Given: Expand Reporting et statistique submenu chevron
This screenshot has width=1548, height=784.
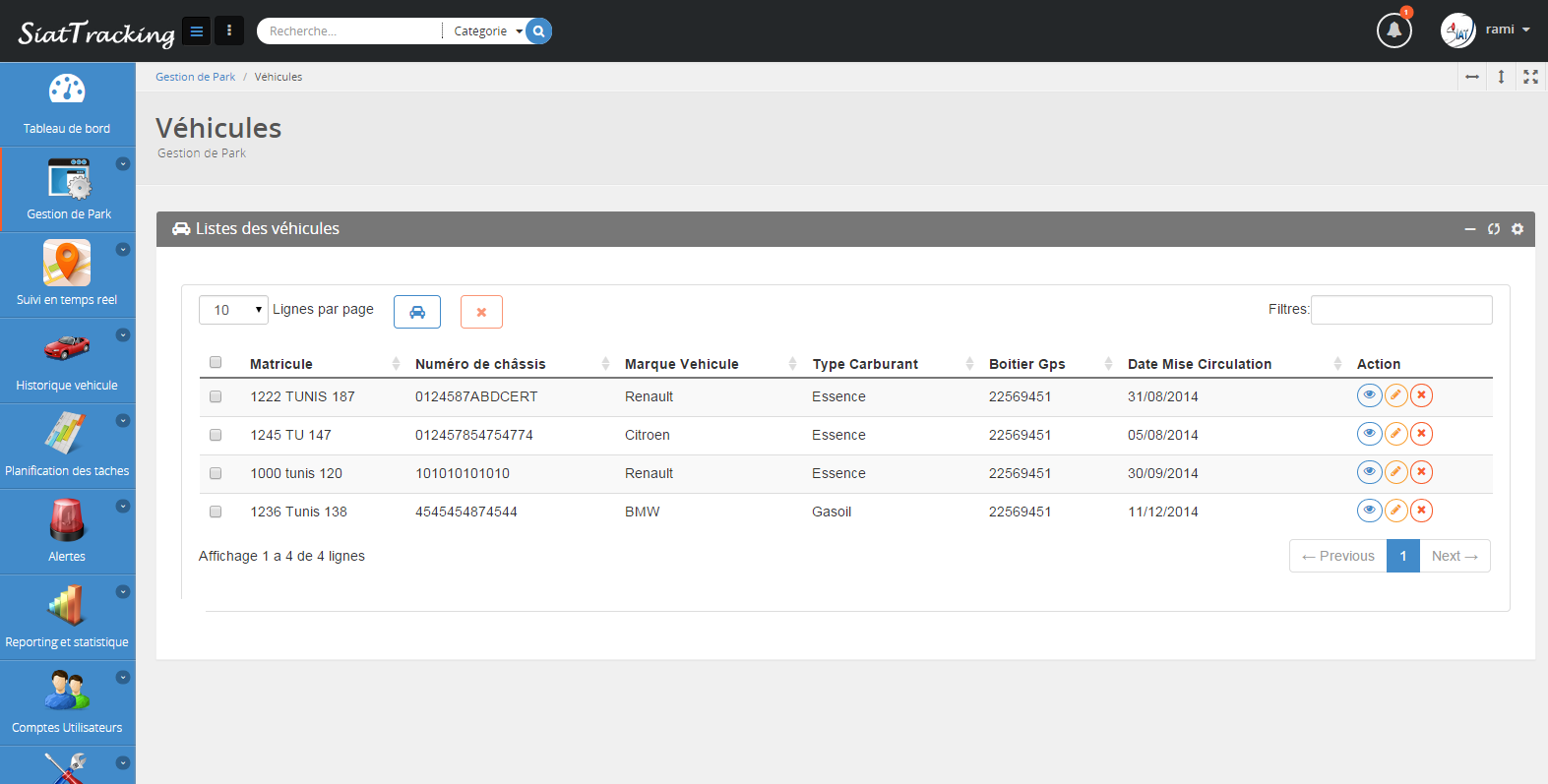Looking at the screenshot, I should 123,592.
